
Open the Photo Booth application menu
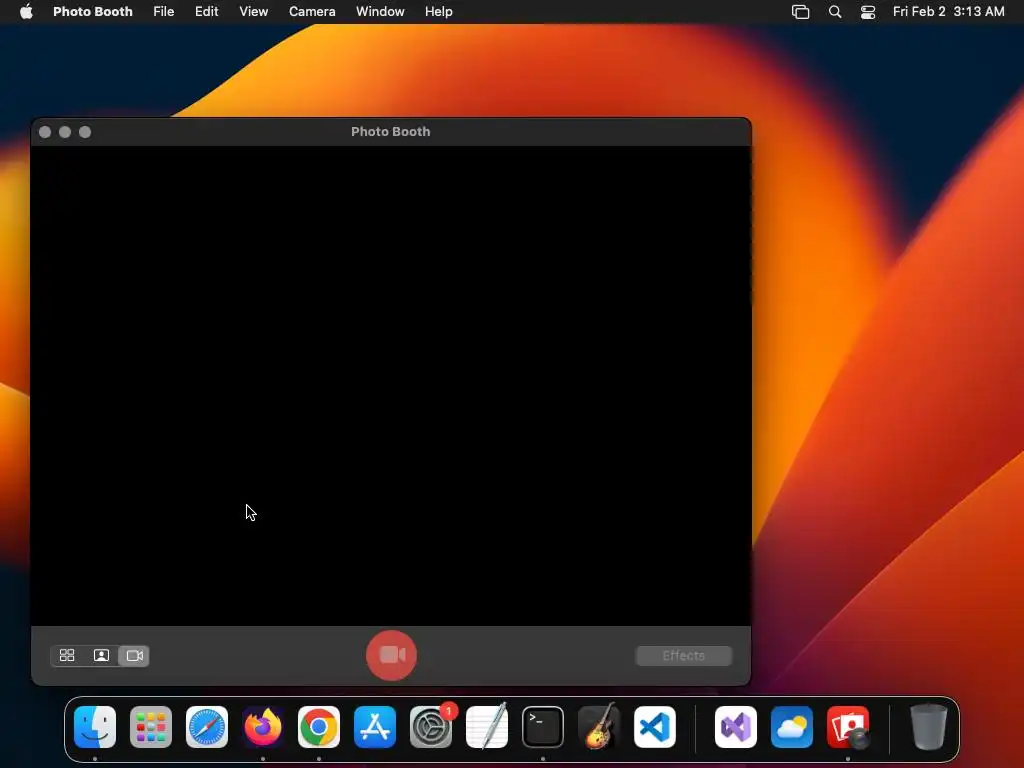(x=93, y=12)
